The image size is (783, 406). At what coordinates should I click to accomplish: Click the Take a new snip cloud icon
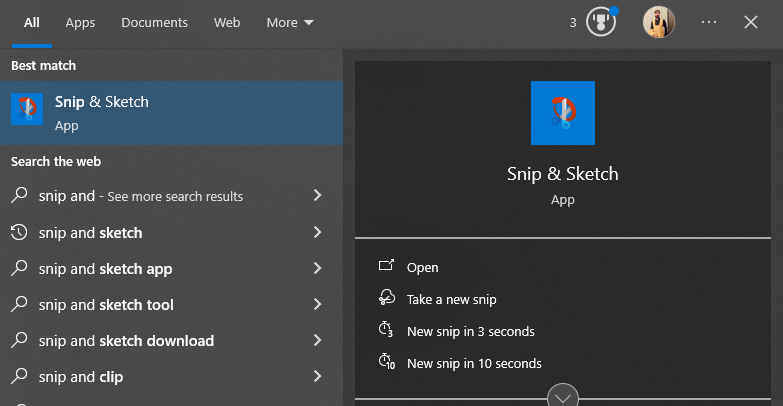[x=387, y=298]
